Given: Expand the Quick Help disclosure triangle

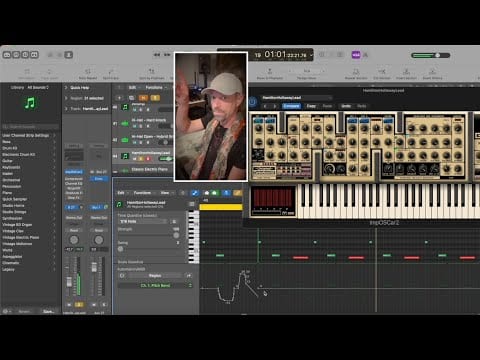Looking at the screenshot, I should (66, 88).
